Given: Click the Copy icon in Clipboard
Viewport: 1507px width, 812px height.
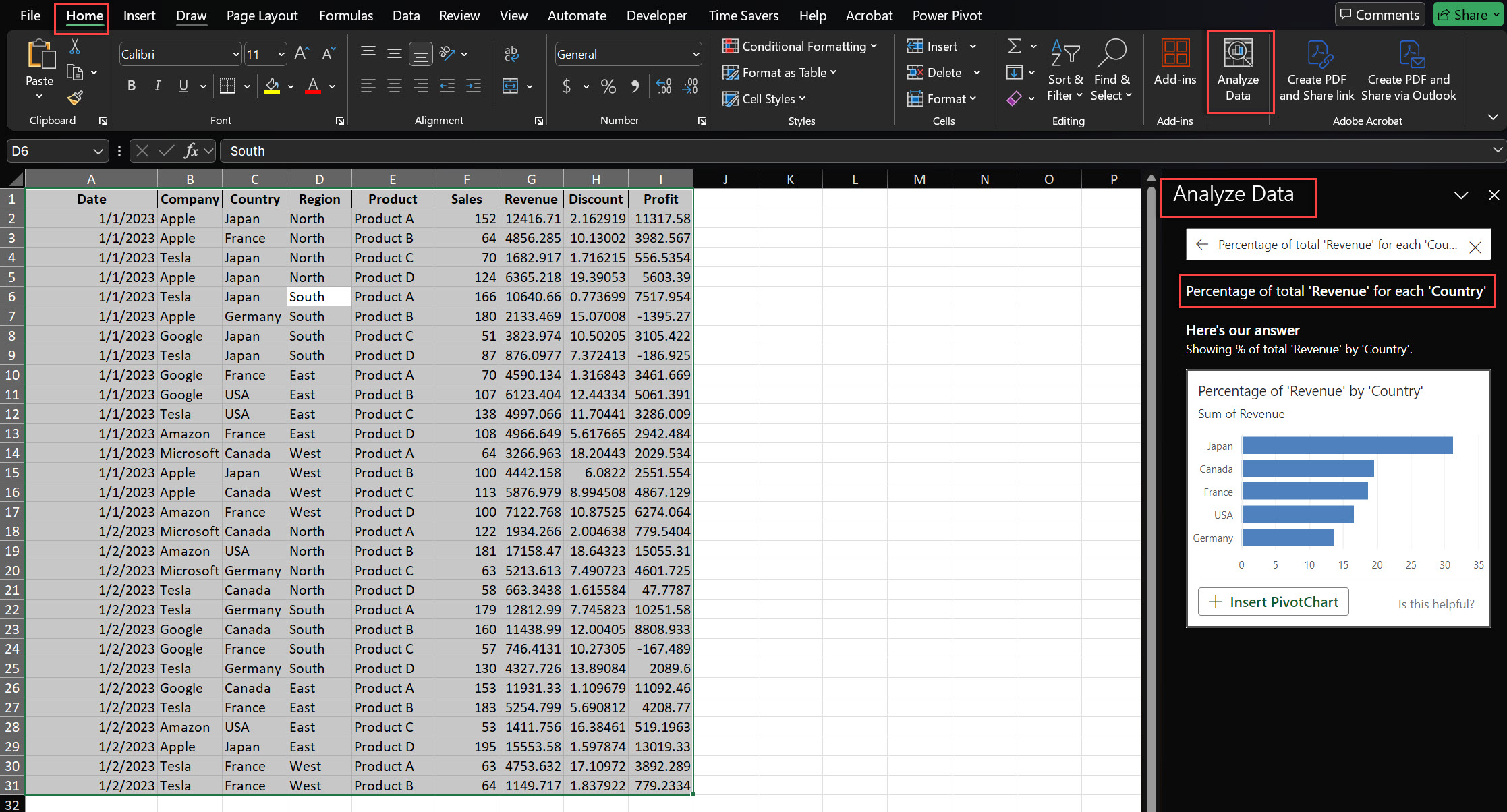Looking at the screenshot, I should [75, 72].
